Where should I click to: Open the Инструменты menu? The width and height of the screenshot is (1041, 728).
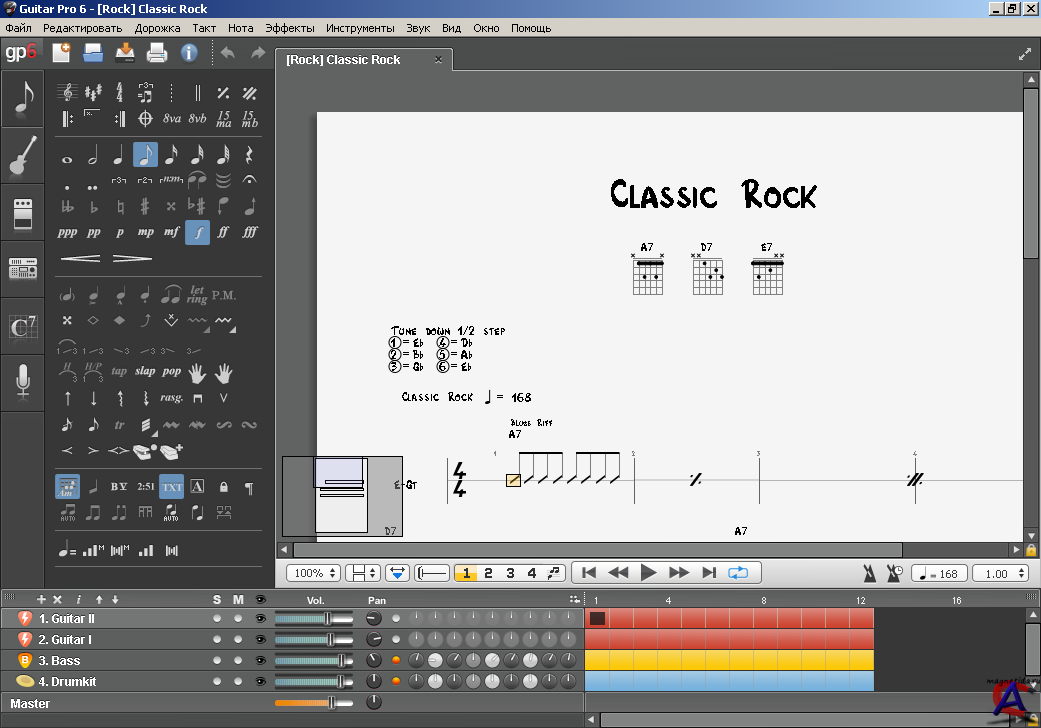(360, 28)
